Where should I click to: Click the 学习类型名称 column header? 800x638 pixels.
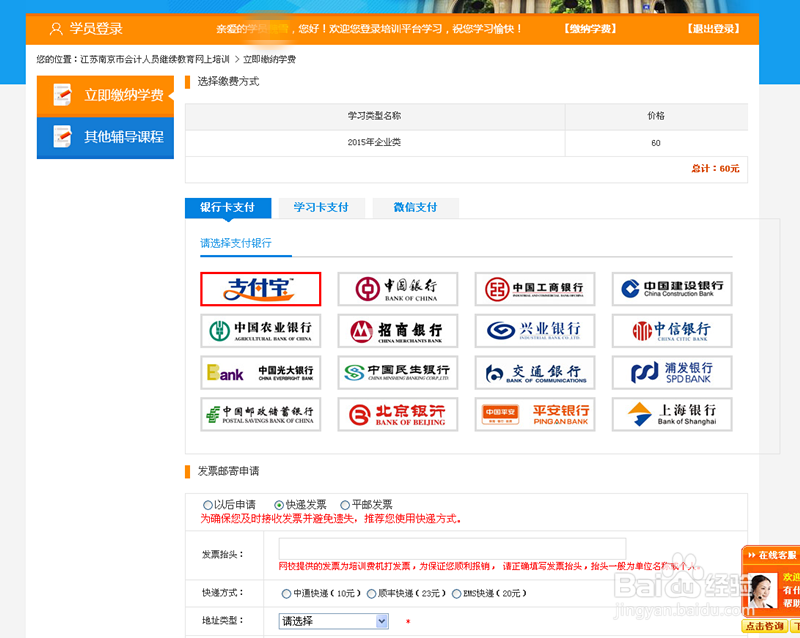(374, 116)
